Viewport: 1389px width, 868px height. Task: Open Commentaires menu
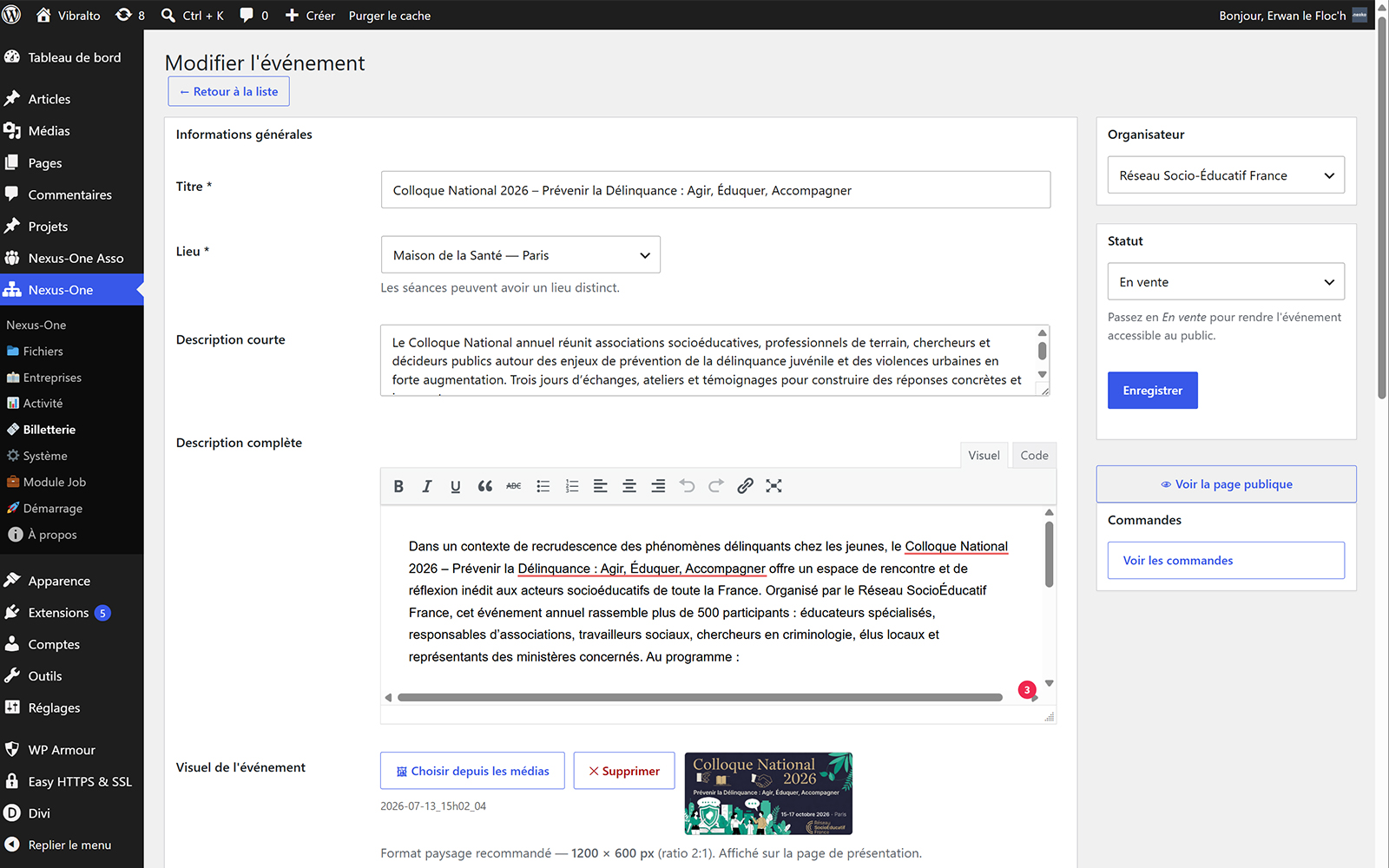click(x=72, y=194)
